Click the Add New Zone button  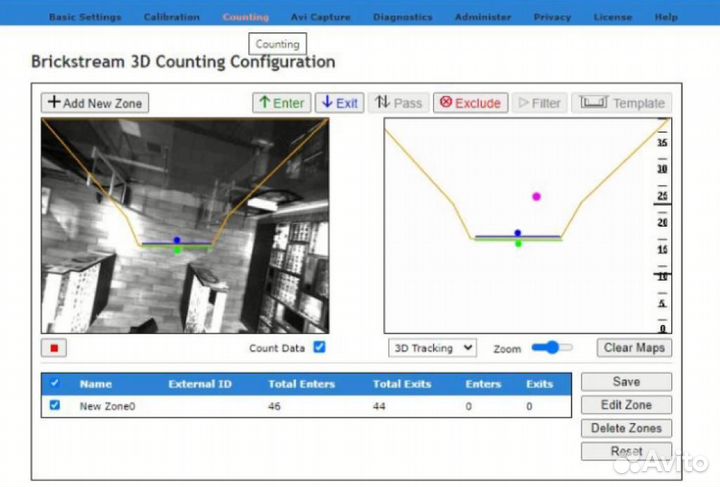point(95,103)
